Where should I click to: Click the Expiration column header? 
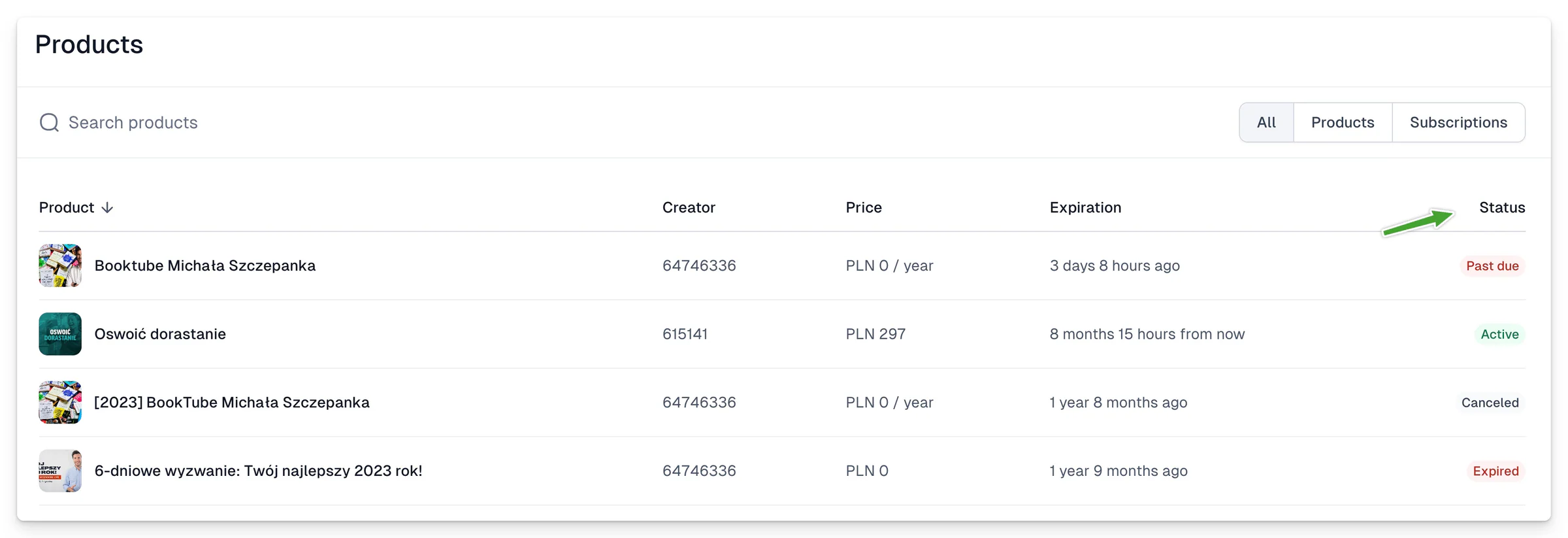click(x=1085, y=207)
